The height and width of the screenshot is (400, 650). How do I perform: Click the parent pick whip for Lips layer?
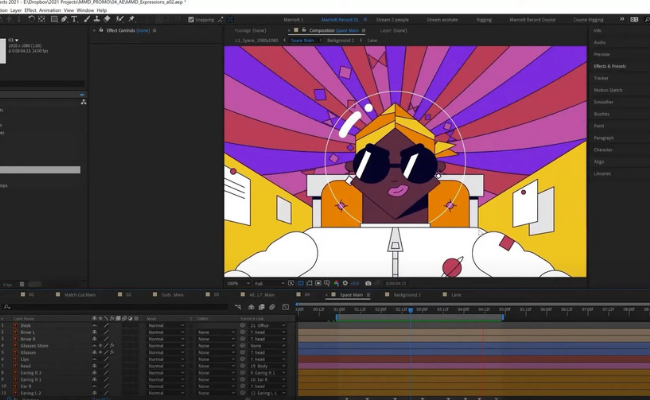click(243, 359)
